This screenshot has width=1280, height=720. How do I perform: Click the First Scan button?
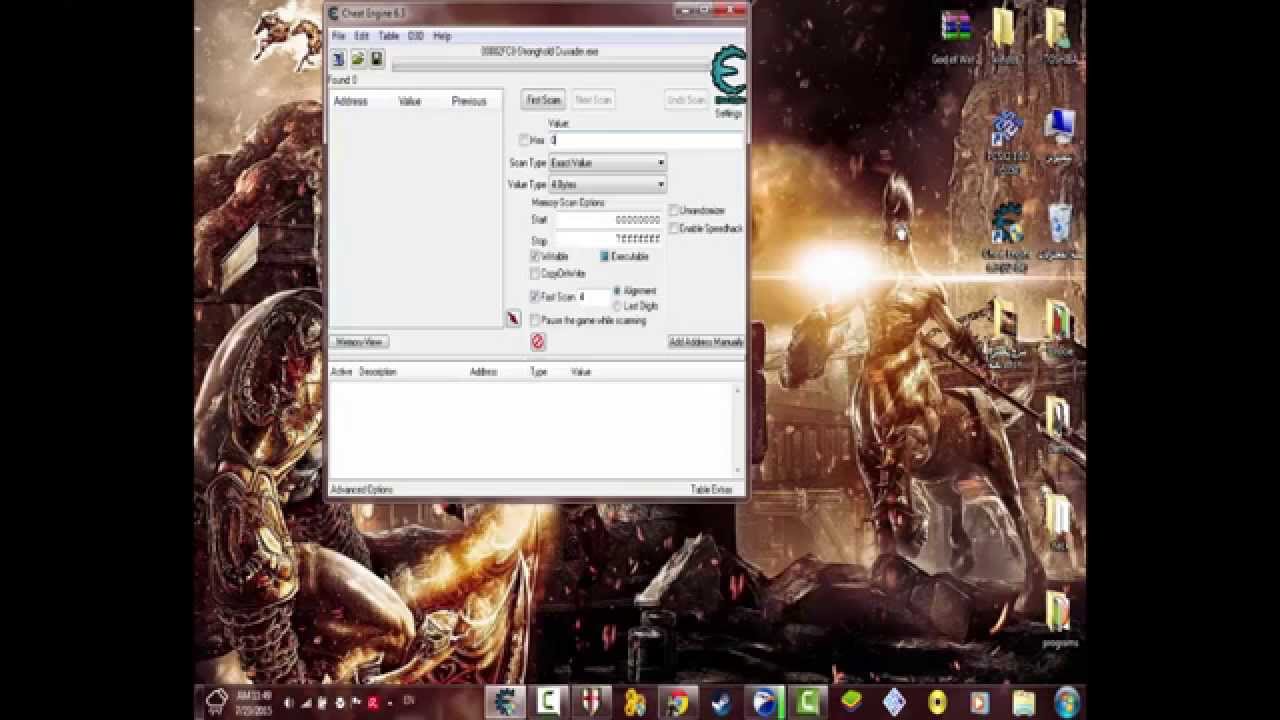pos(543,100)
